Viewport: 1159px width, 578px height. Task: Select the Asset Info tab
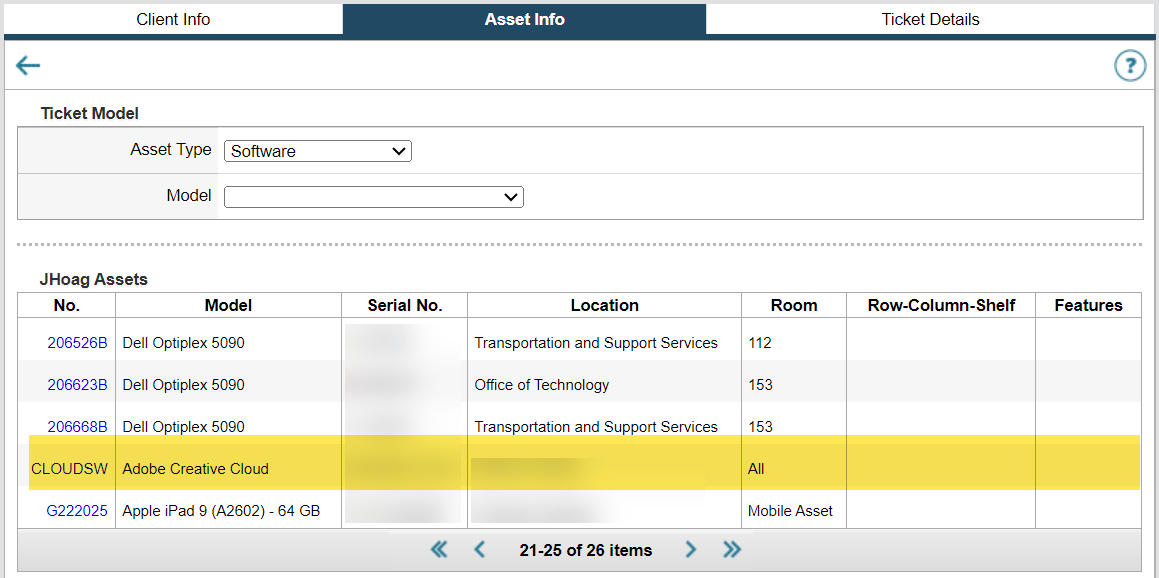coord(524,19)
